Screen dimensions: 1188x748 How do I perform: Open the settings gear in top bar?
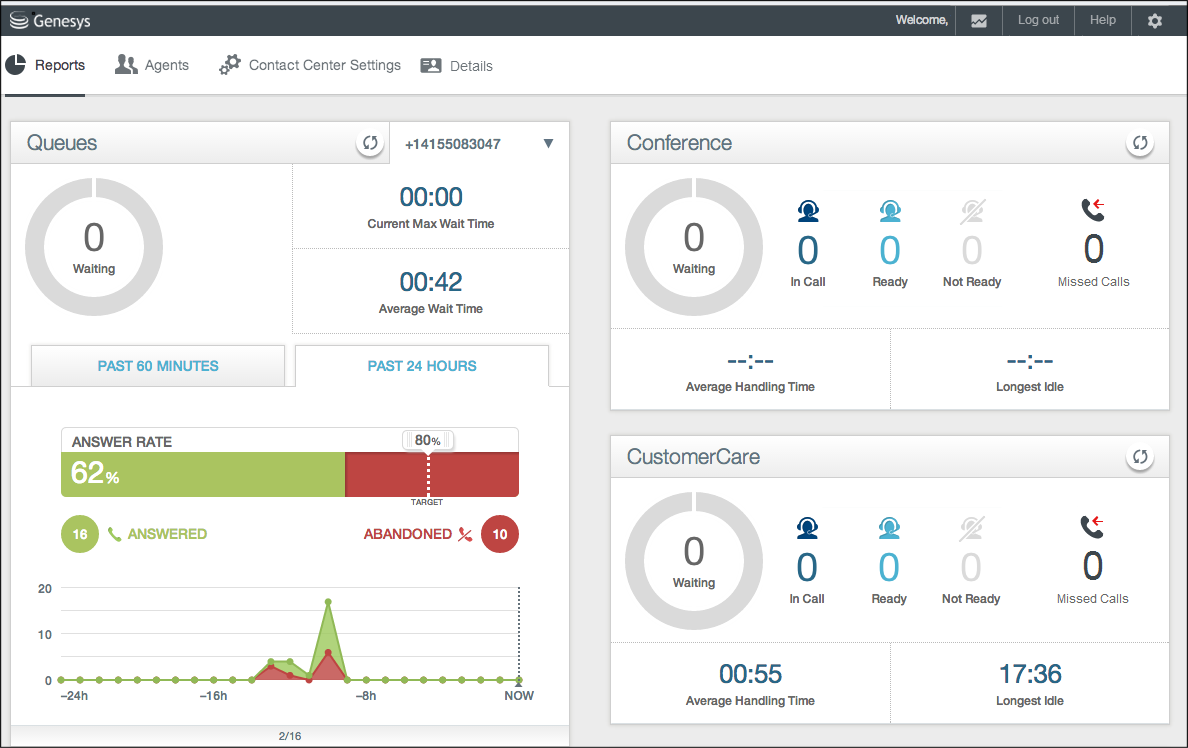tap(1155, 20)
